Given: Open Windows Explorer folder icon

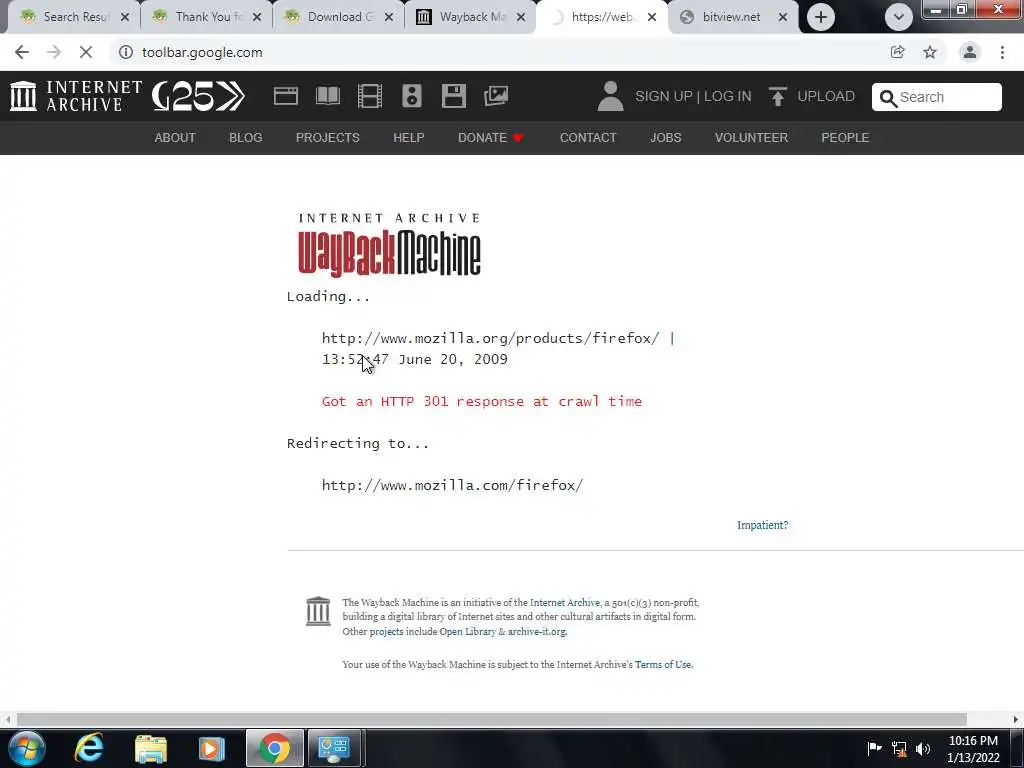Looking at the screenshot, I should pyautogui.click(x=151, y=748).
